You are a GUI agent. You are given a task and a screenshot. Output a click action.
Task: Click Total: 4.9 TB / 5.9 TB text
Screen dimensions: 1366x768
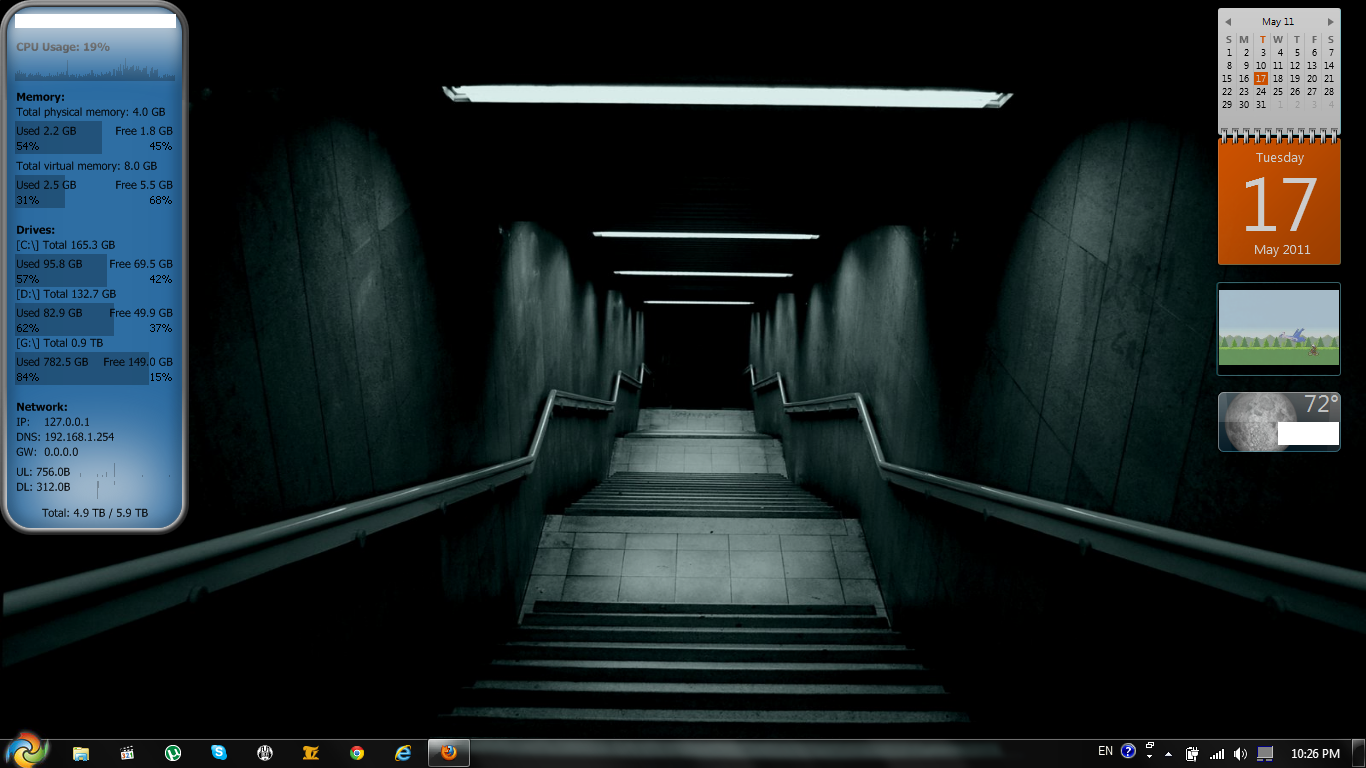[95, 513]
